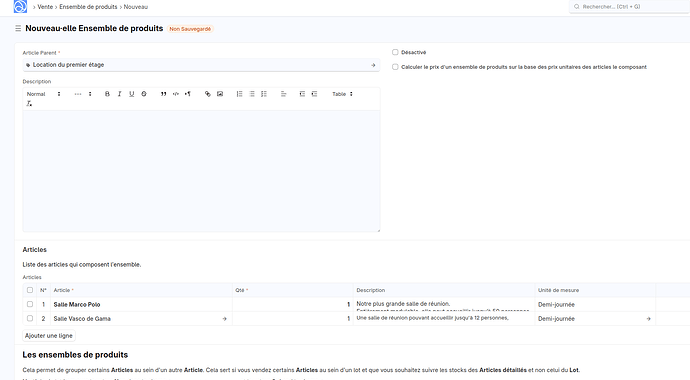
Task: Click Salle Vasco de Gama article cell
Action: point(141,318)
